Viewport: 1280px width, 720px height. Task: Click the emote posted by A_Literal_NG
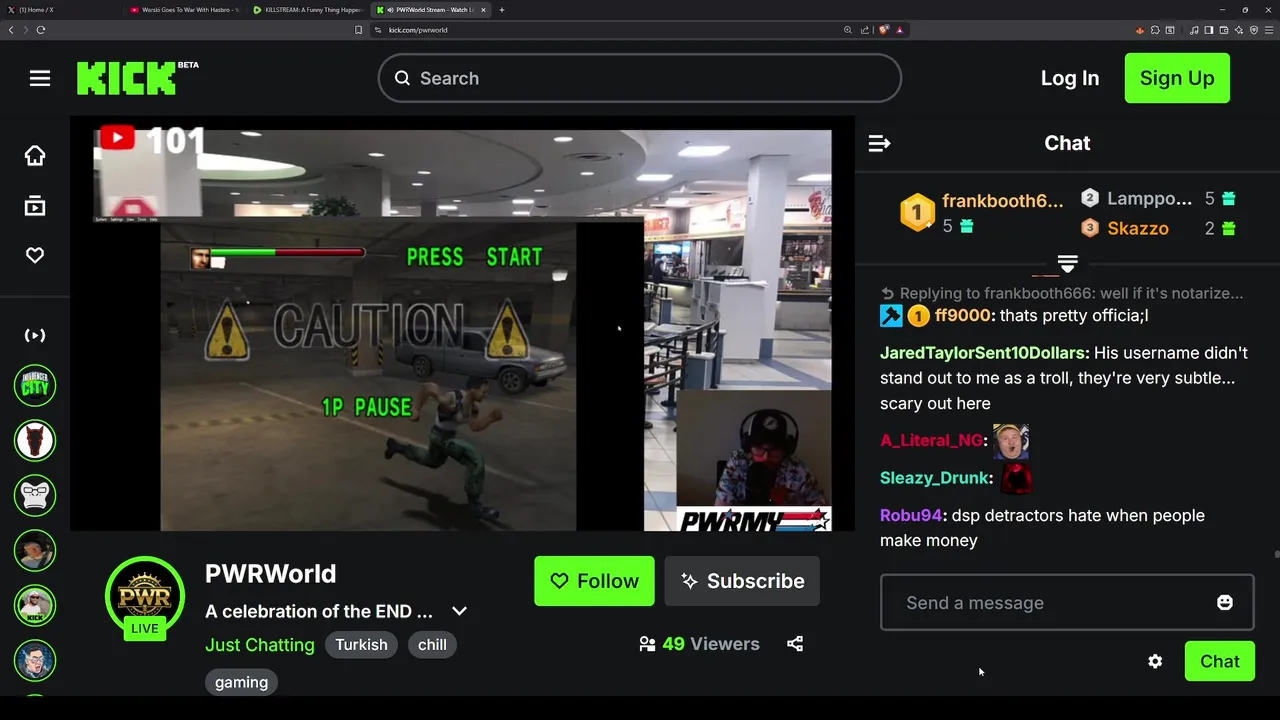(x=1011, y=441)
